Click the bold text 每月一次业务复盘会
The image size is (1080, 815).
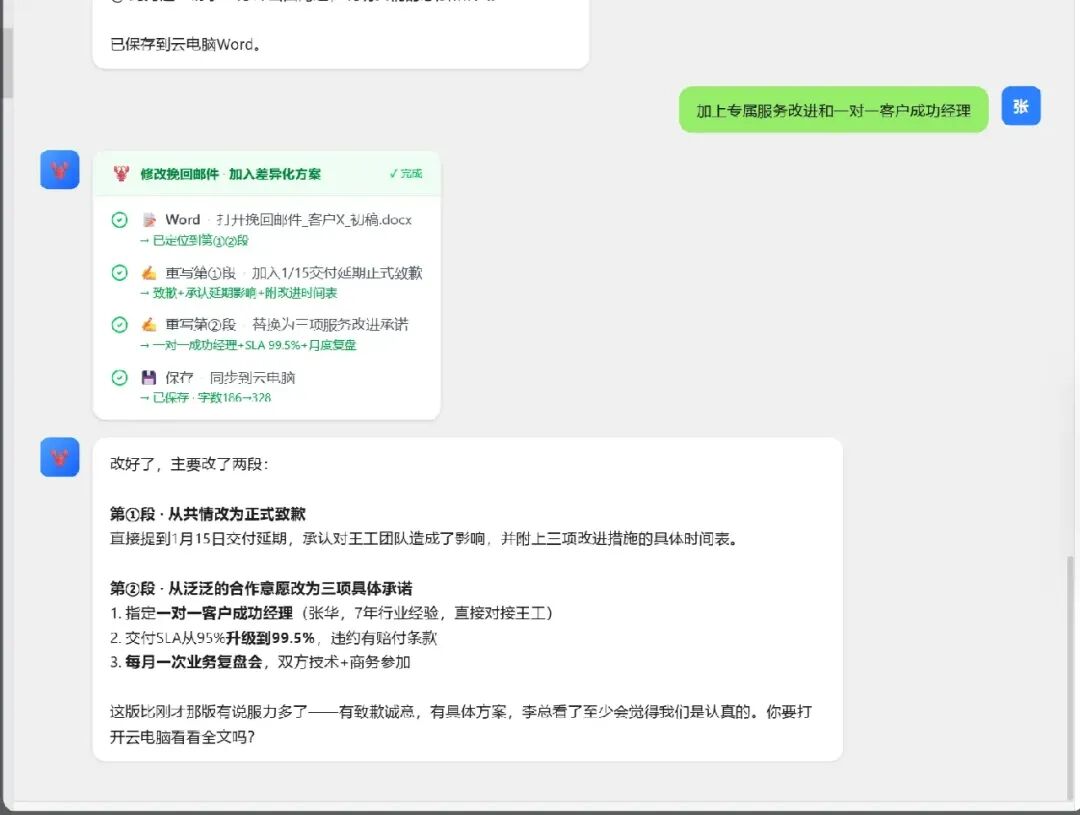pos(194,662)
